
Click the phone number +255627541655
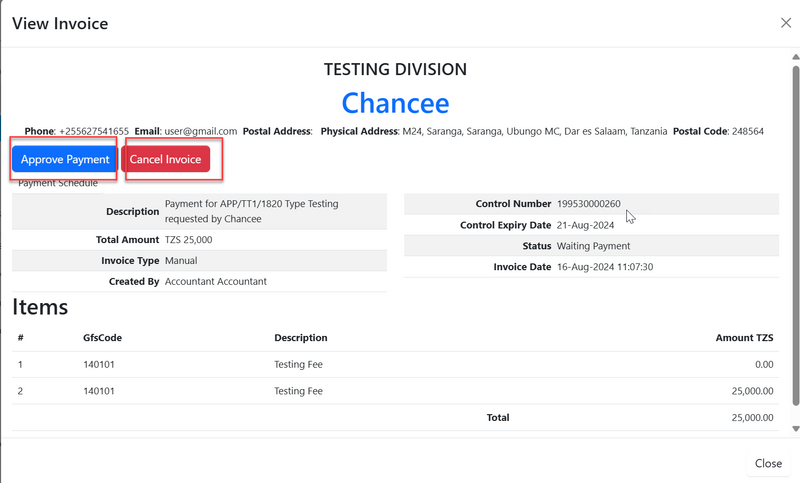(94, 131)
